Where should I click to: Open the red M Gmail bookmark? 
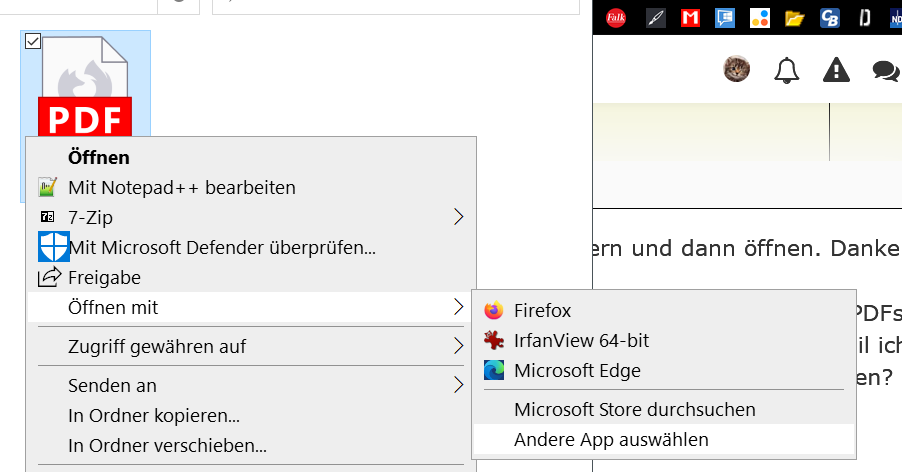[690, 17]
